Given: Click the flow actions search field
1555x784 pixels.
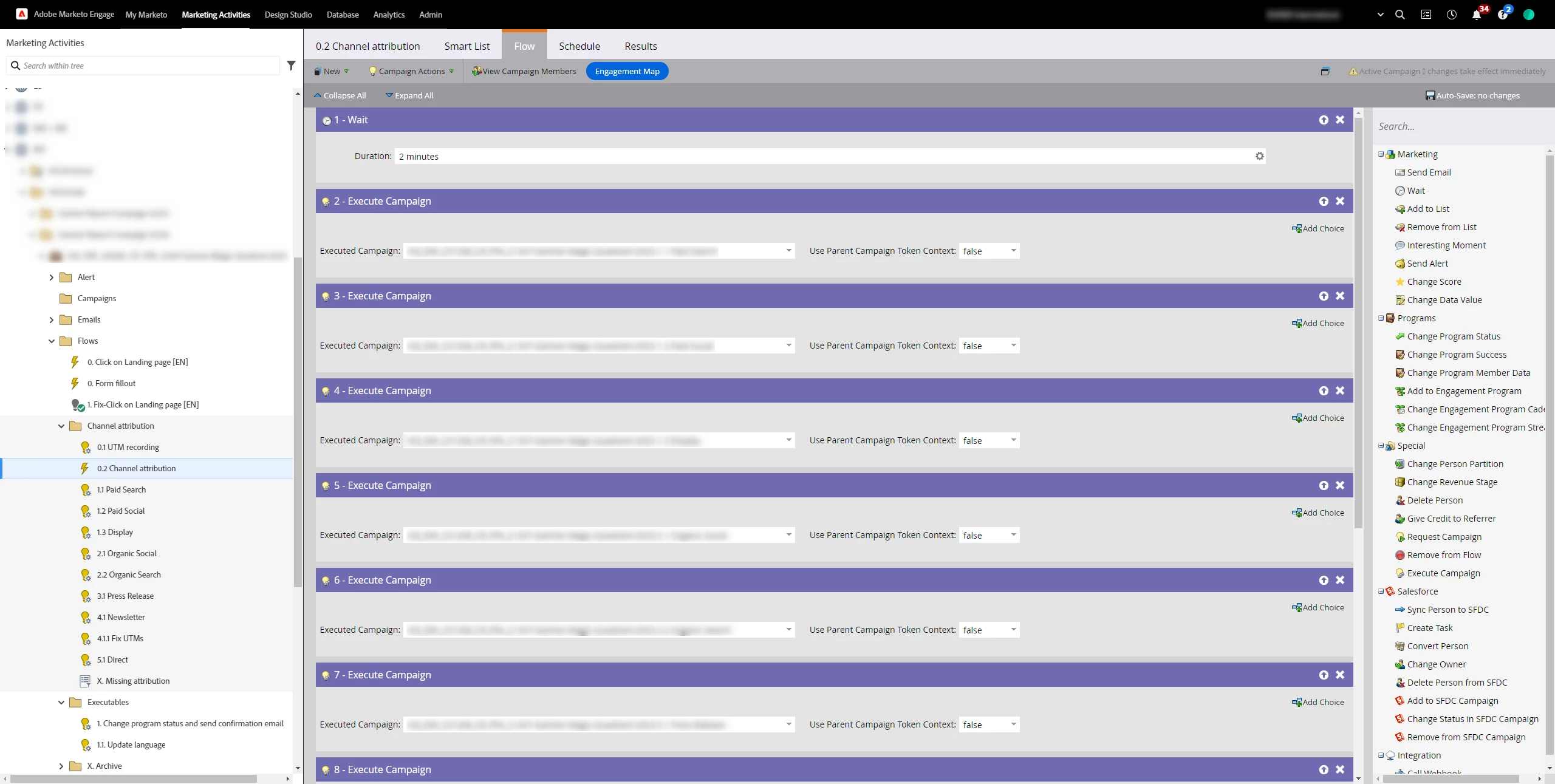Looking at the screenshot, I should (x=1458, y=126).
